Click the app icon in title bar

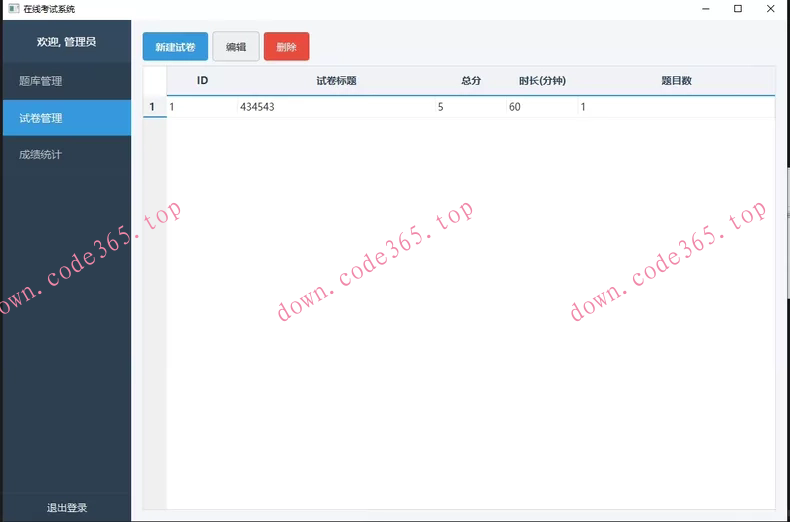point(14,9)
